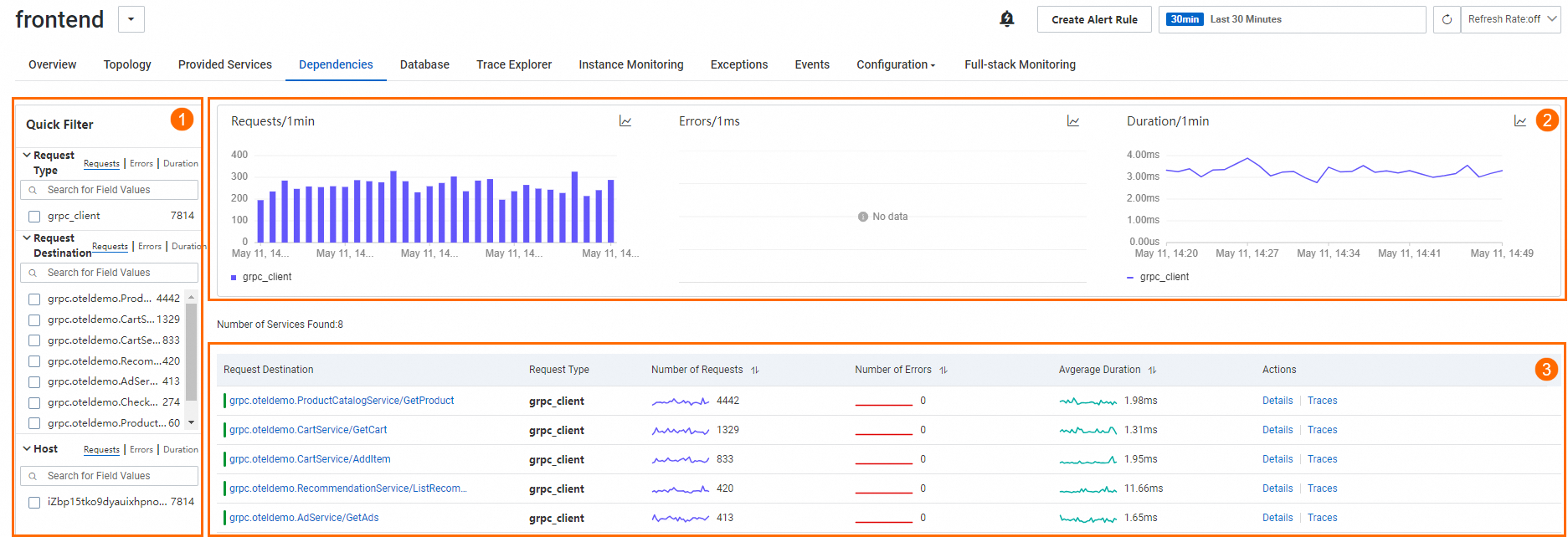
Task: Open the Events tab
Action: pyautogui.click(x=812, y=64)
